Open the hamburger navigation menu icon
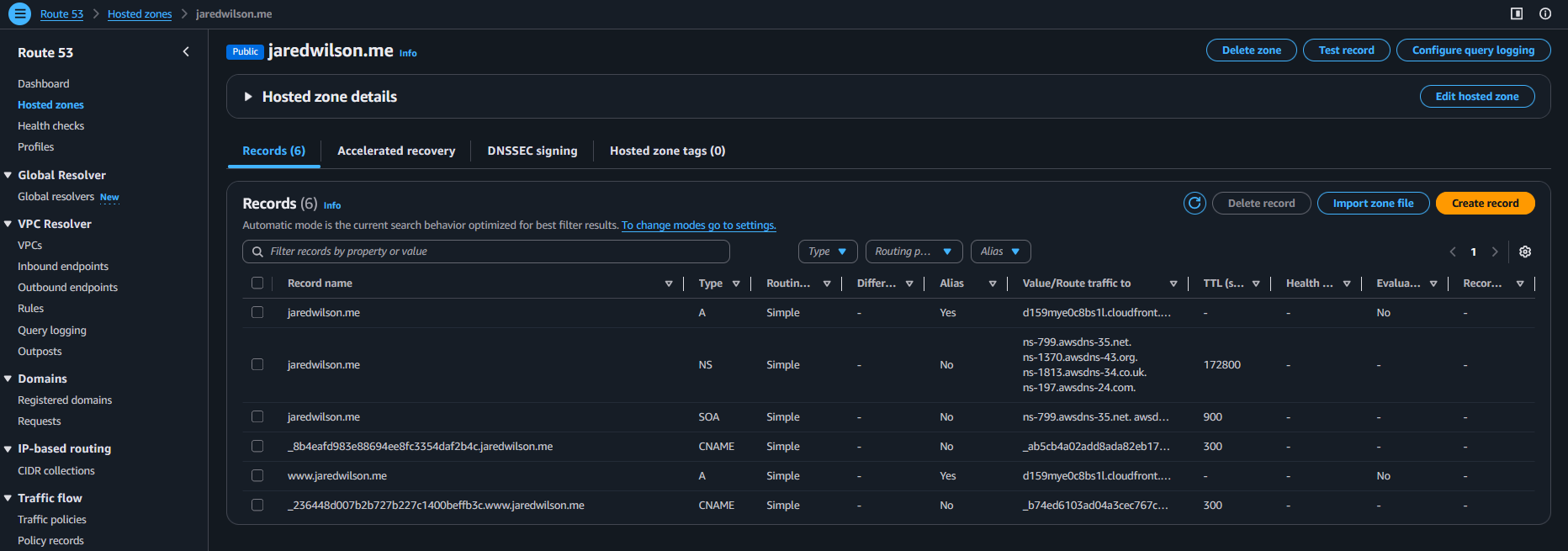 [19, 14]
